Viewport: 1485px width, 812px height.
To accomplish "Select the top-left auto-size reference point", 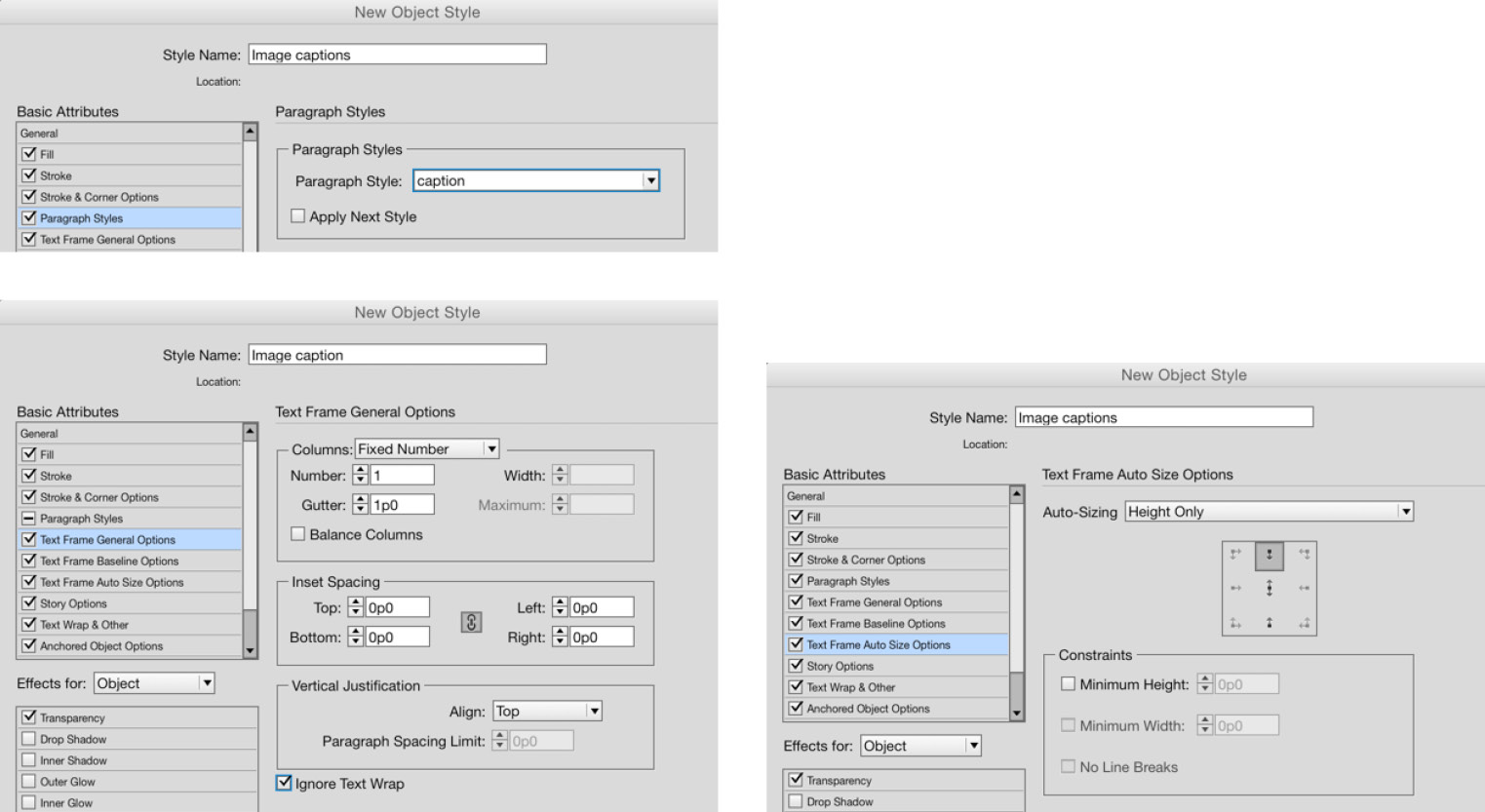I will [1235, 555].
